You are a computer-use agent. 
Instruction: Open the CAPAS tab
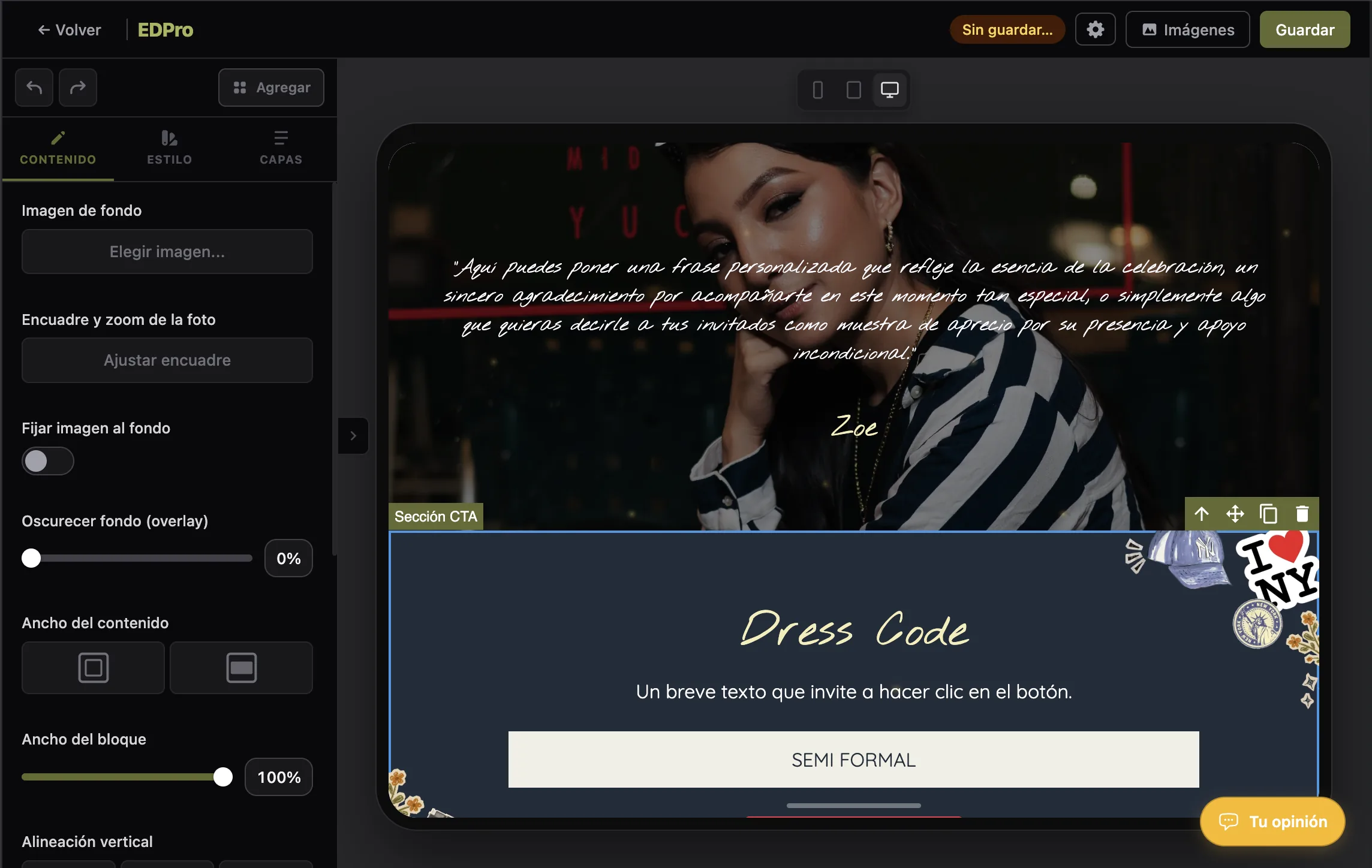(x=281, y=149)
